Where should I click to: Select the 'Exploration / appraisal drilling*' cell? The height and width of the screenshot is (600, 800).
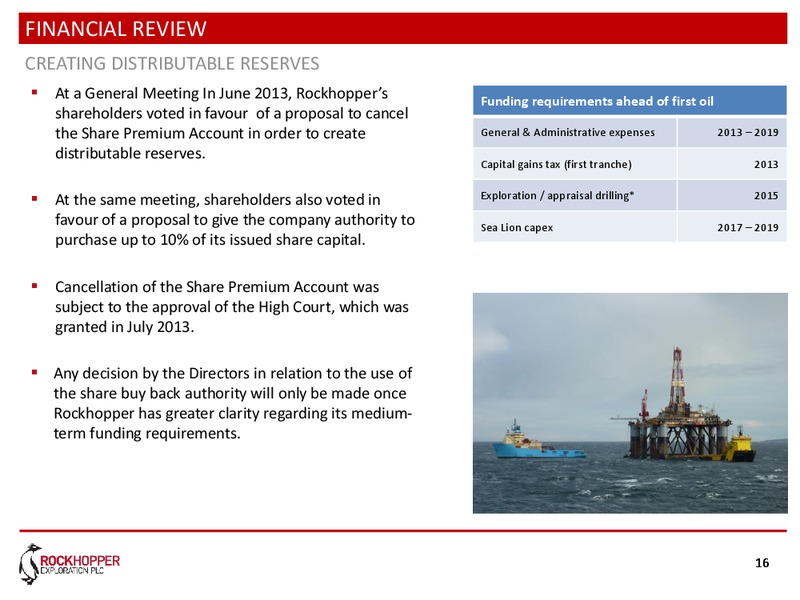(574, 196)
